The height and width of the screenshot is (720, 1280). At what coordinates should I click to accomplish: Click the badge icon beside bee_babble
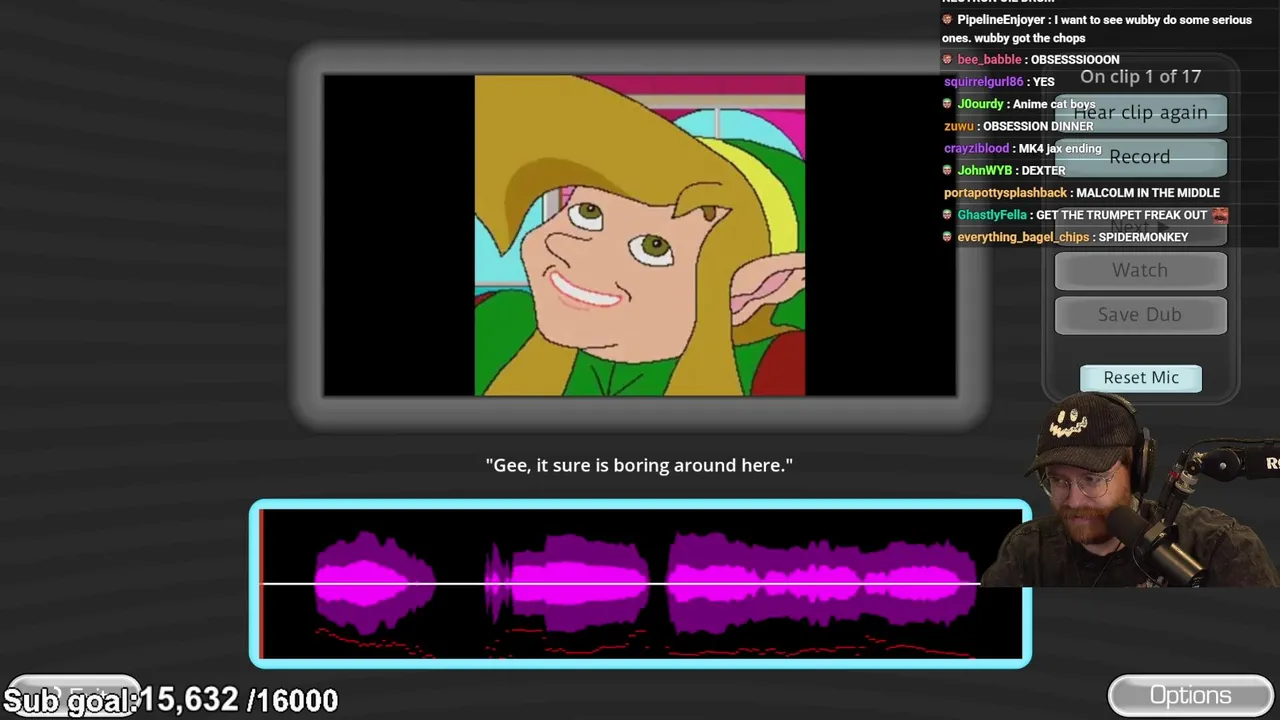click(948, 60)
